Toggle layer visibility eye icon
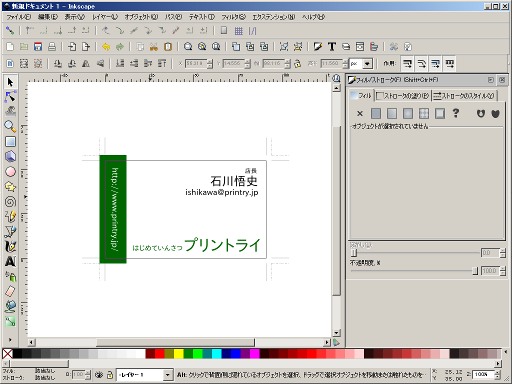Screen dimensions: 512x384 click(x=99, y=375)
